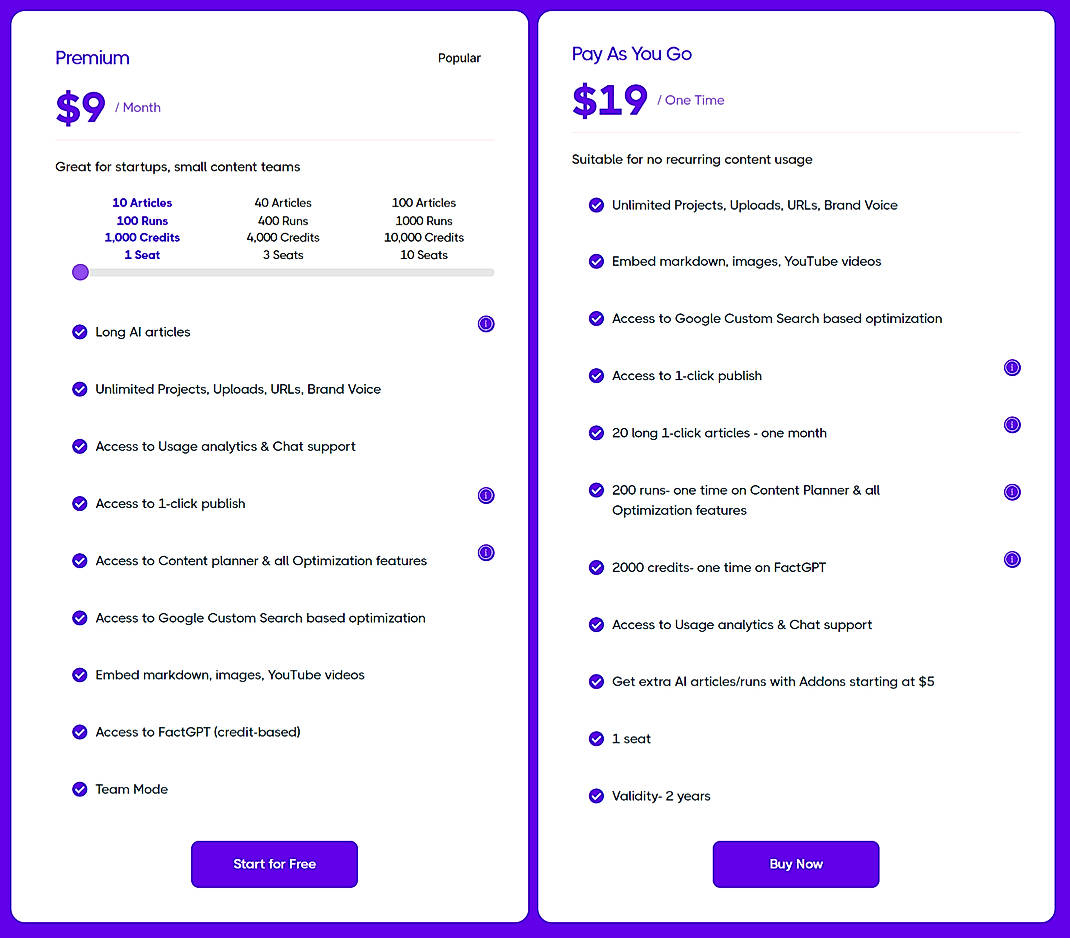
Task: Click the info icon beside Access to 1-click publish in Premium
Action: click(486, 495)
